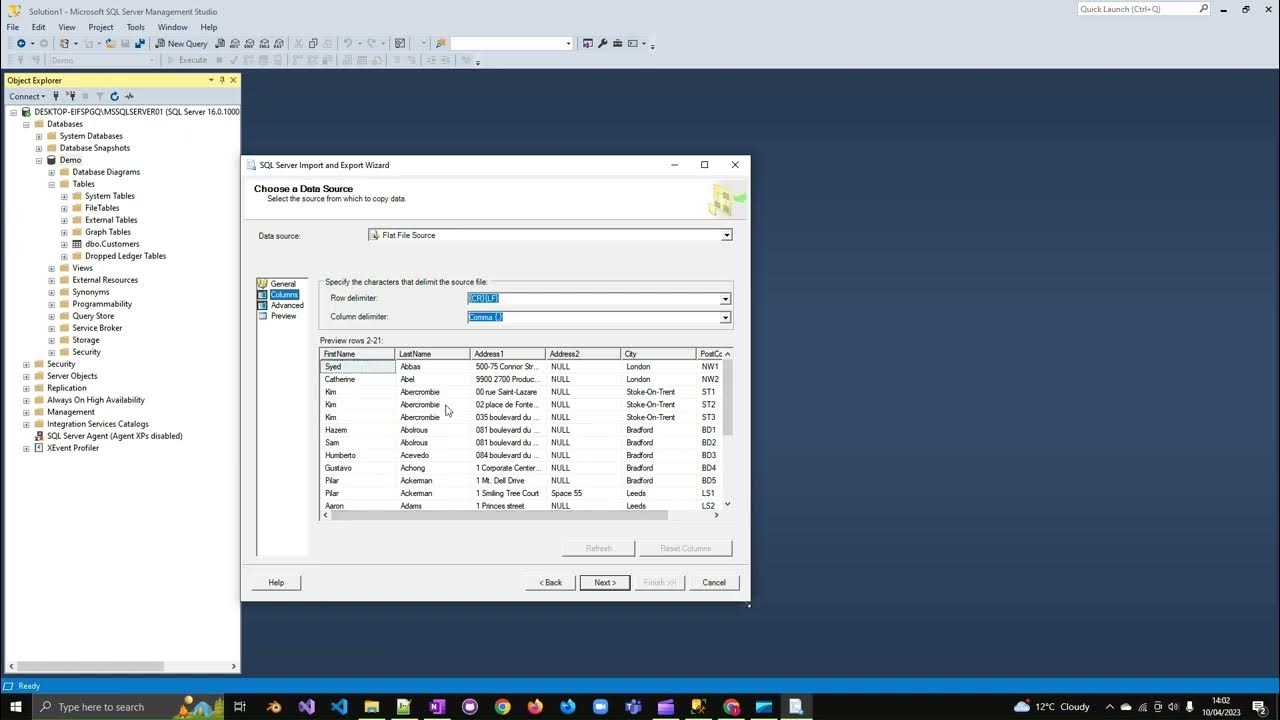The image size is (1280, 720).
Task: Click the Next button in the wizard
Action: click(x=605, y=582)
